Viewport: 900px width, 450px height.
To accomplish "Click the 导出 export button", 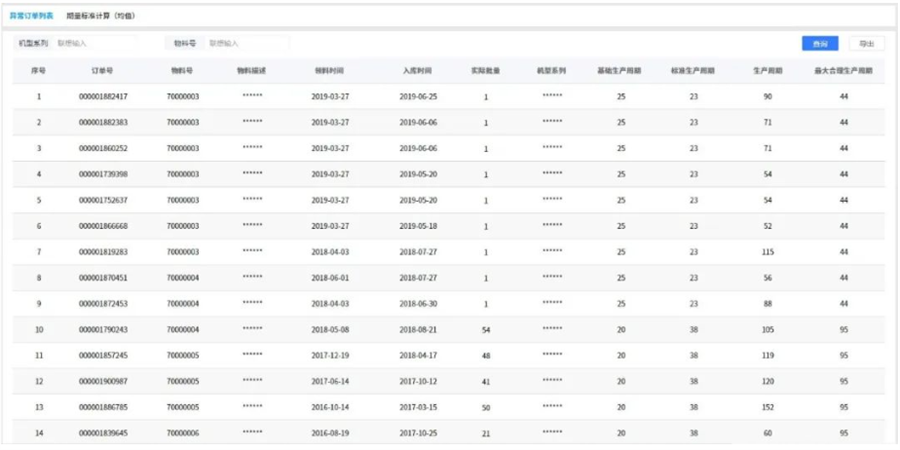I will 866,44.
